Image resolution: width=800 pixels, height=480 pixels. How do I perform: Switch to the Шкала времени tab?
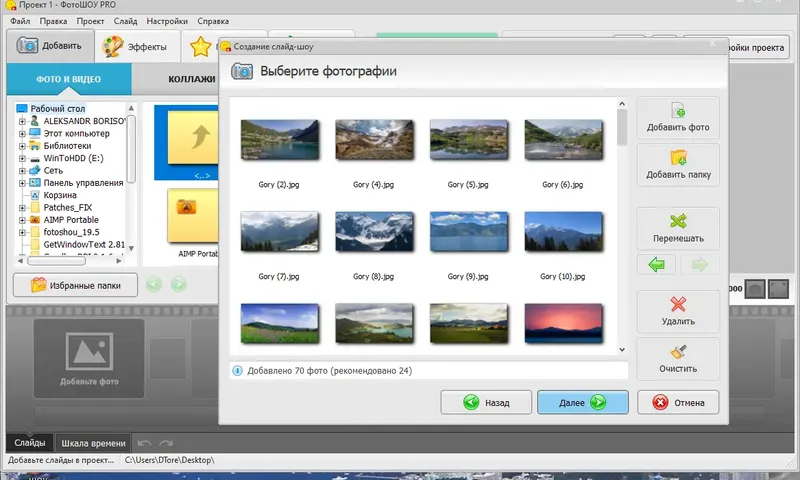(93, 443)
